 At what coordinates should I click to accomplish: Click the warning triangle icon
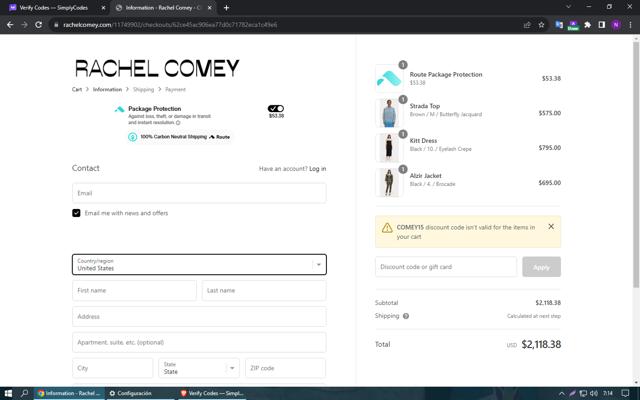[x=387, y=228]
